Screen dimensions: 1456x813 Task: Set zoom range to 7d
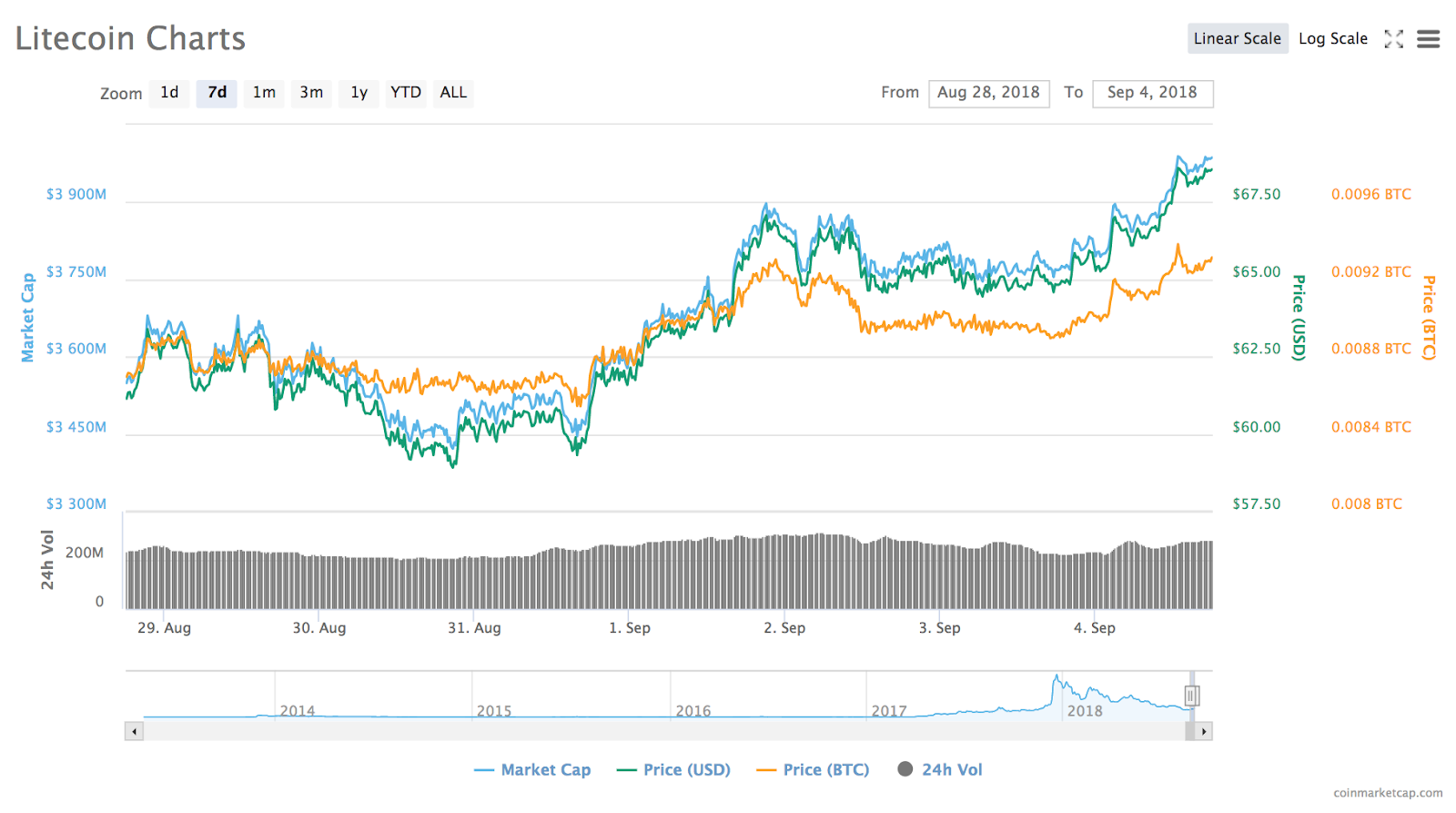(x=217, y=93)
